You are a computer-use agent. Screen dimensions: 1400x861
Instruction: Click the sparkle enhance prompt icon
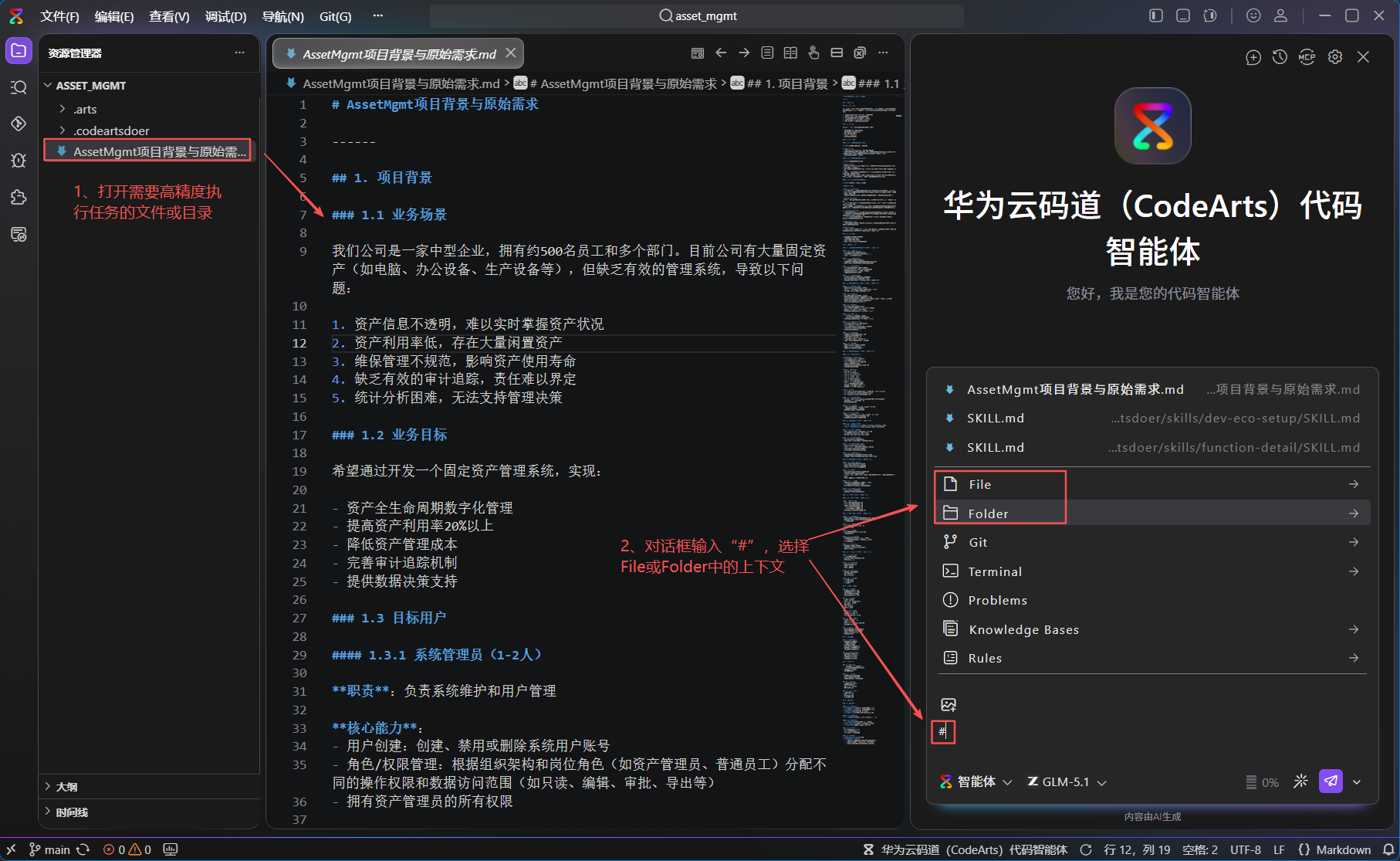[1300, 781]
